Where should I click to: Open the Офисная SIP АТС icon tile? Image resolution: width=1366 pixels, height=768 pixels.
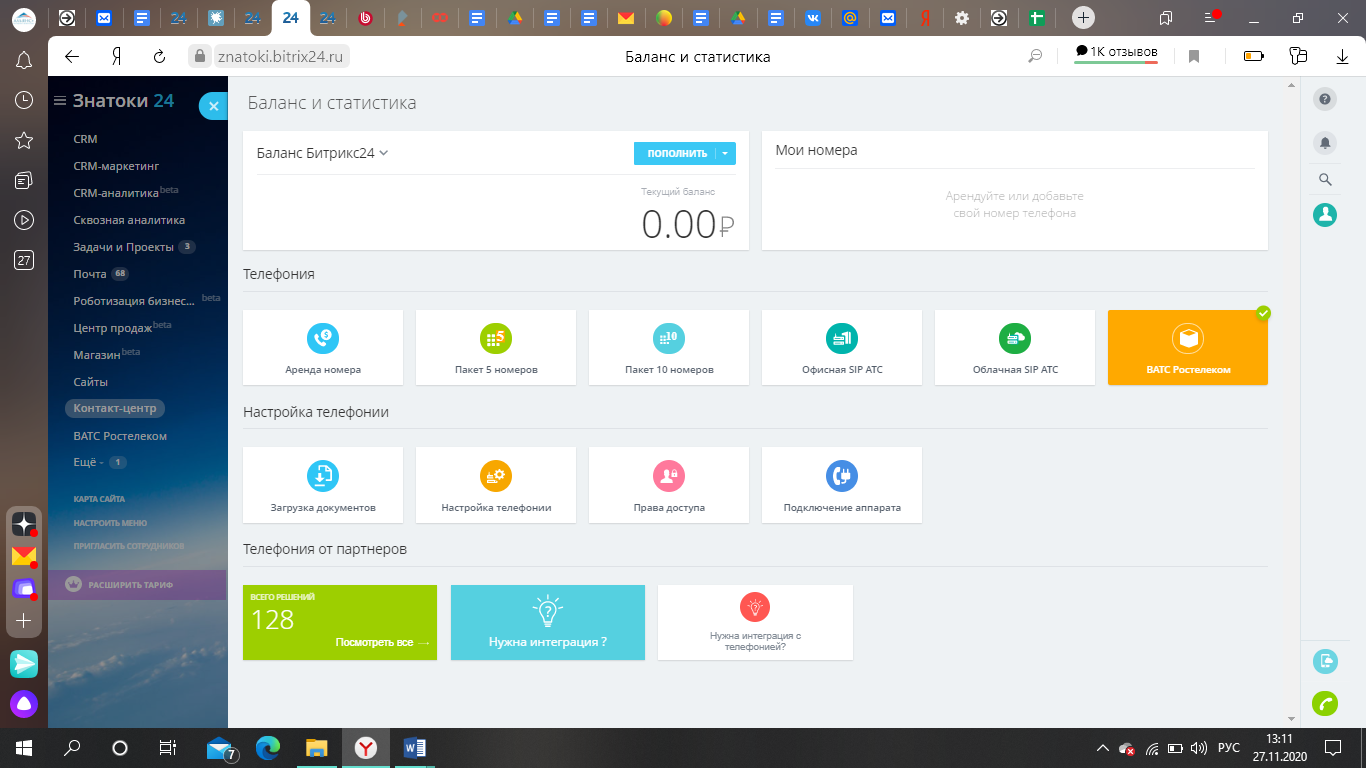coord(842,347)
